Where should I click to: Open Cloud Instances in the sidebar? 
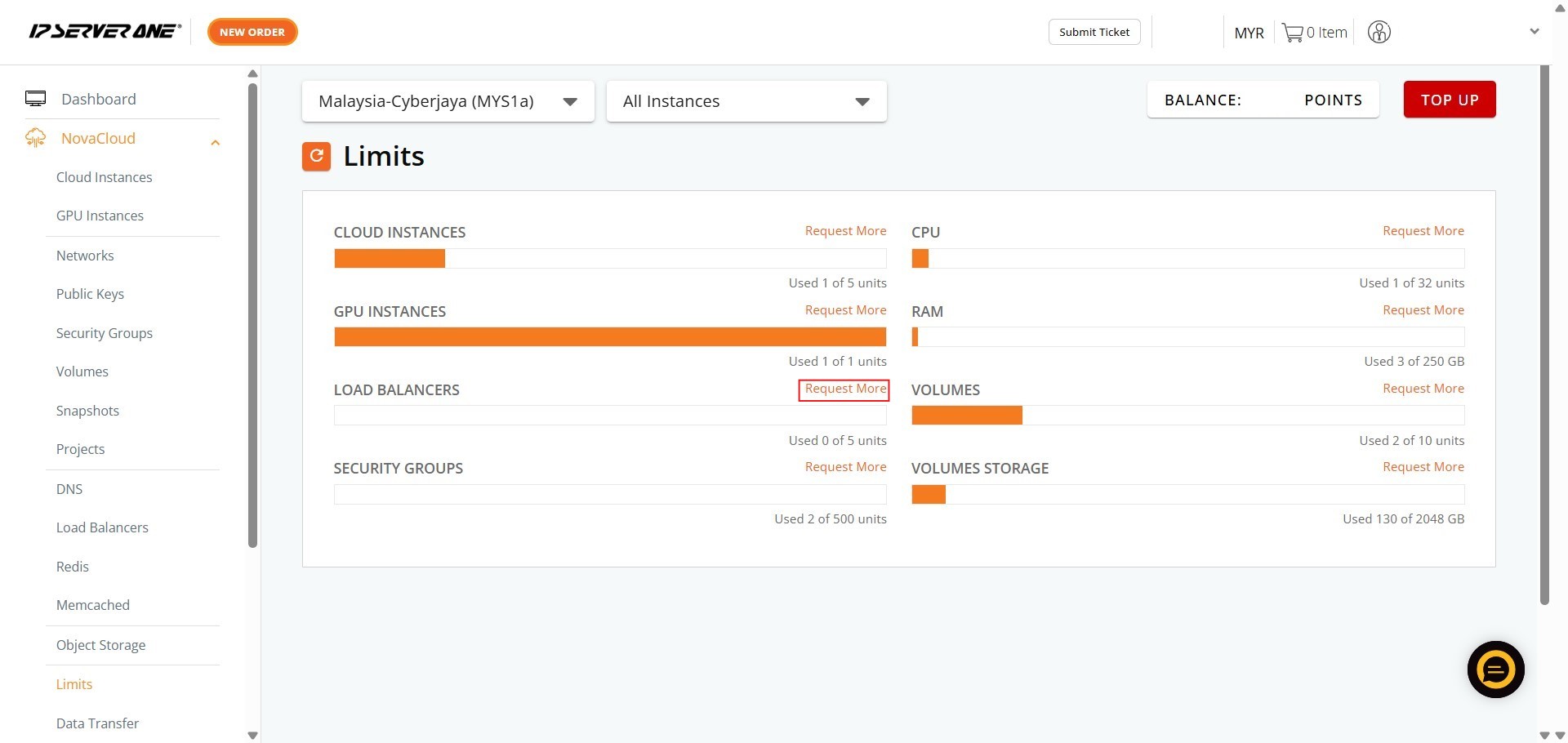click(x=104, y=177)
